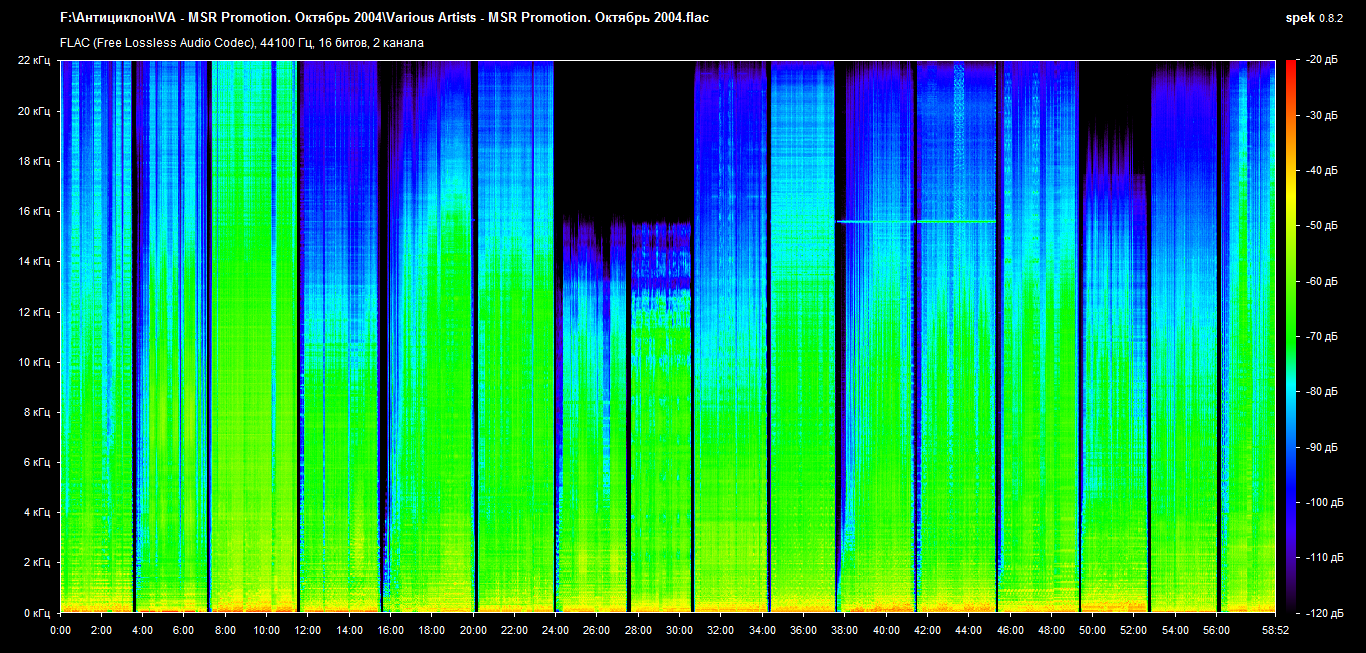Click the -70 дБ scale label

point(1320,336)
